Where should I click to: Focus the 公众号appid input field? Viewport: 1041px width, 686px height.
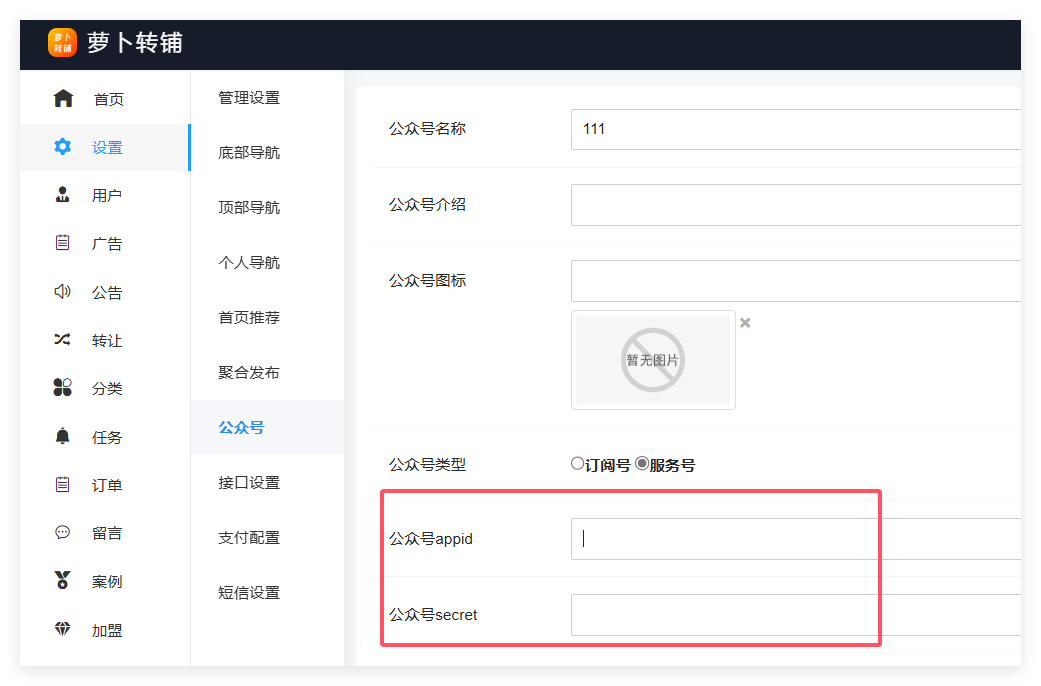(x=796, y=539)
